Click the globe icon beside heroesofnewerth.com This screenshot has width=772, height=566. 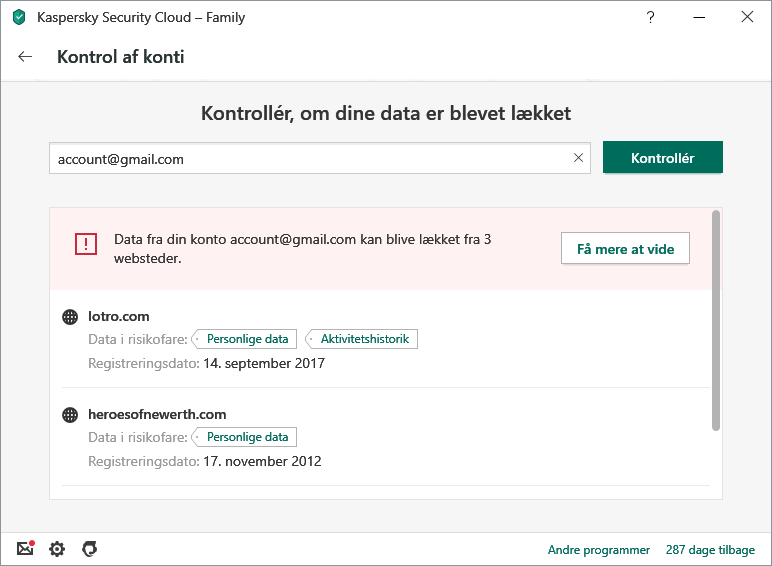[70, 415]
